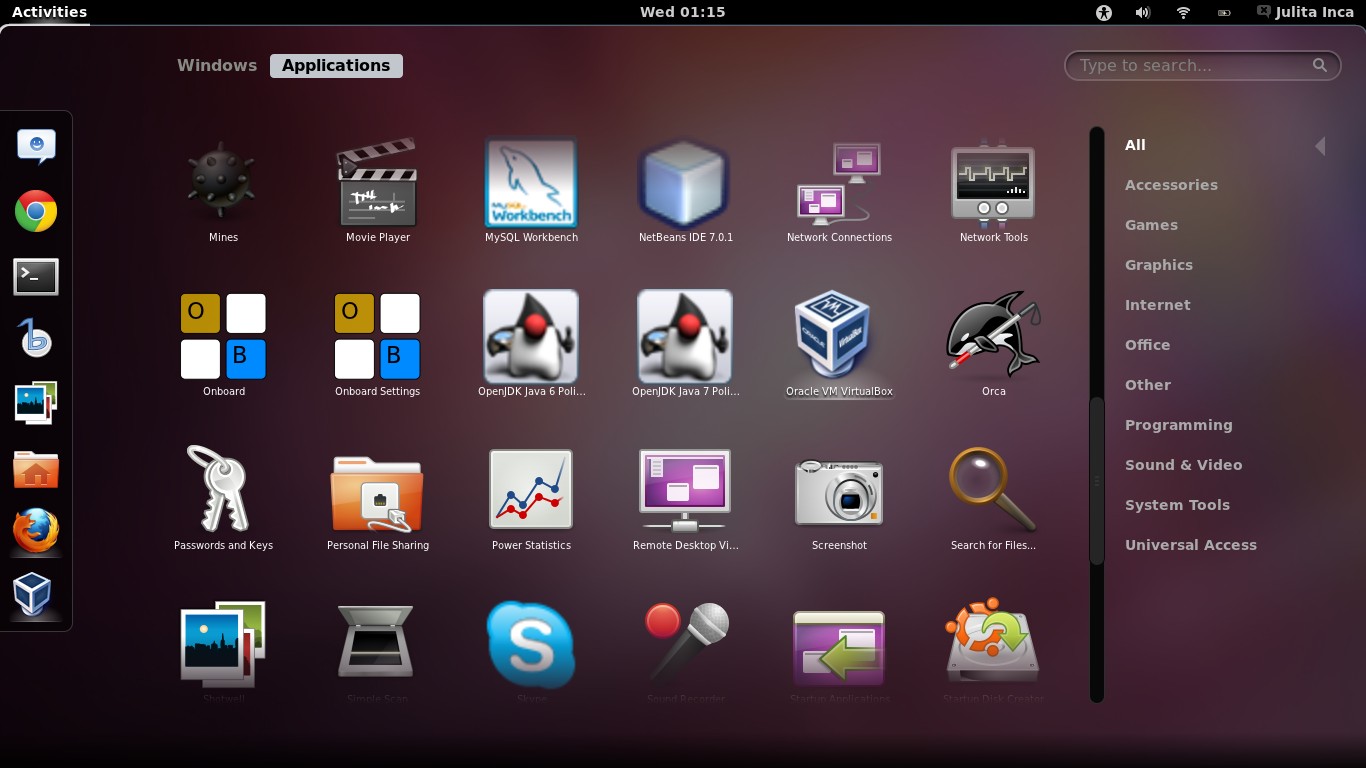
Task: Select the Universal Access category
Action: point(1191,545)
